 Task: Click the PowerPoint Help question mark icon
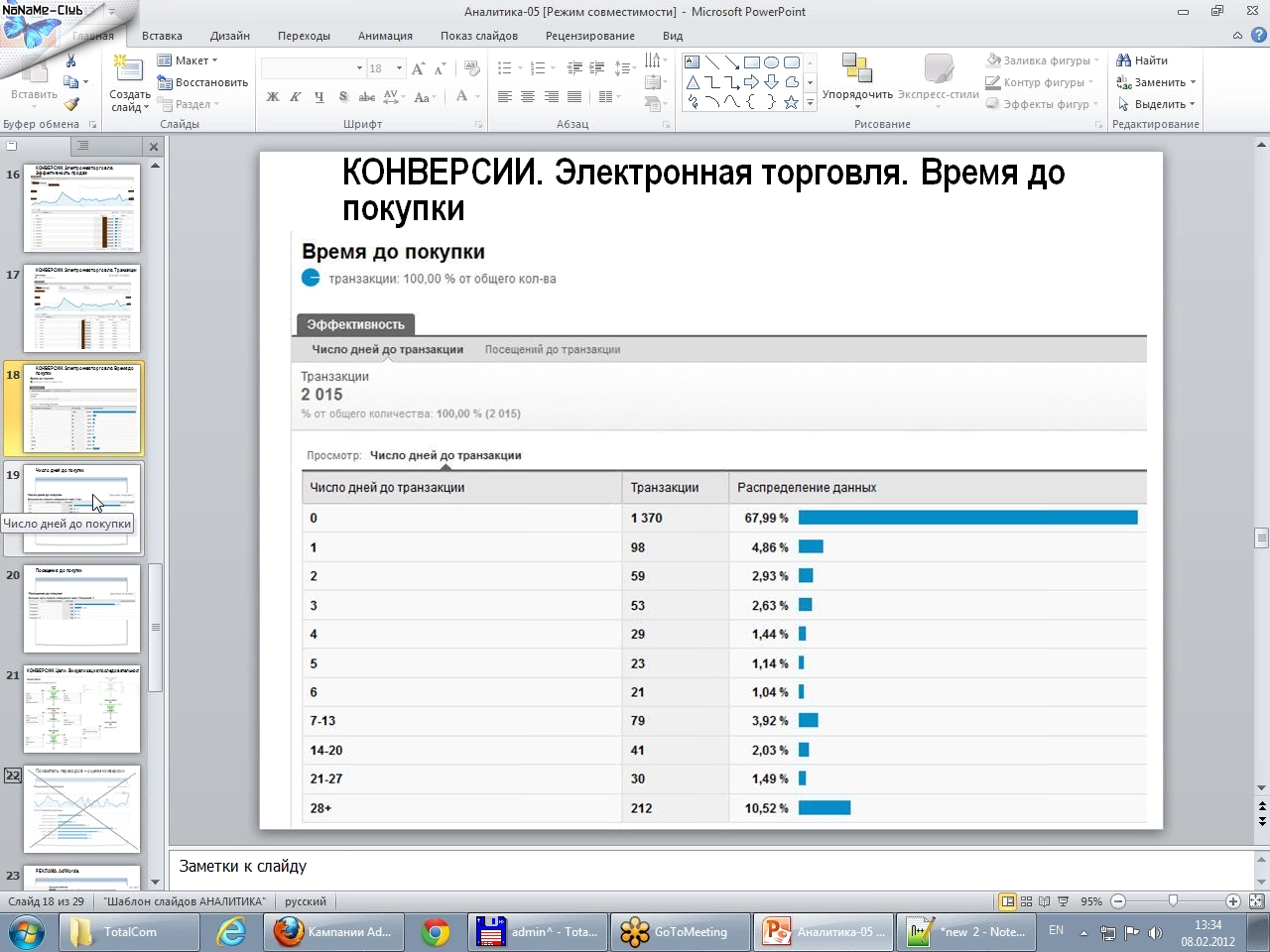click(x=1258, y=36)
